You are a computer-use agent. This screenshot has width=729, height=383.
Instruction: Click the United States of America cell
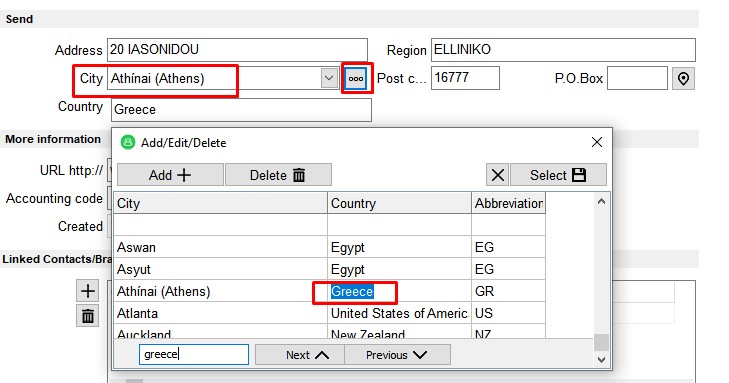399,313
